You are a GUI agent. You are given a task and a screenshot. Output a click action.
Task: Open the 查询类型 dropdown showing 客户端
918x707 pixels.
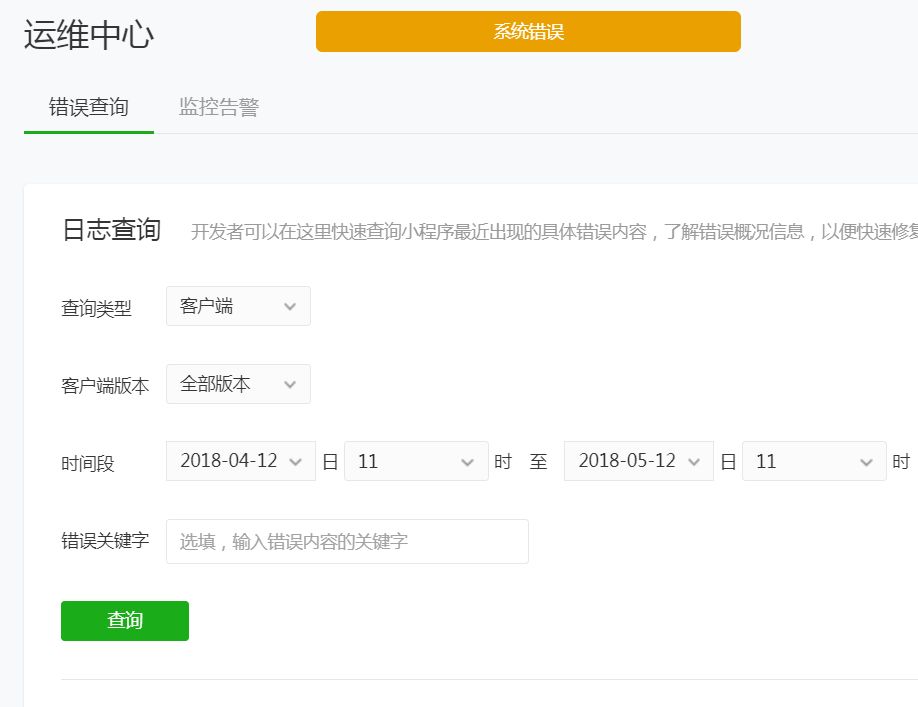238,306
